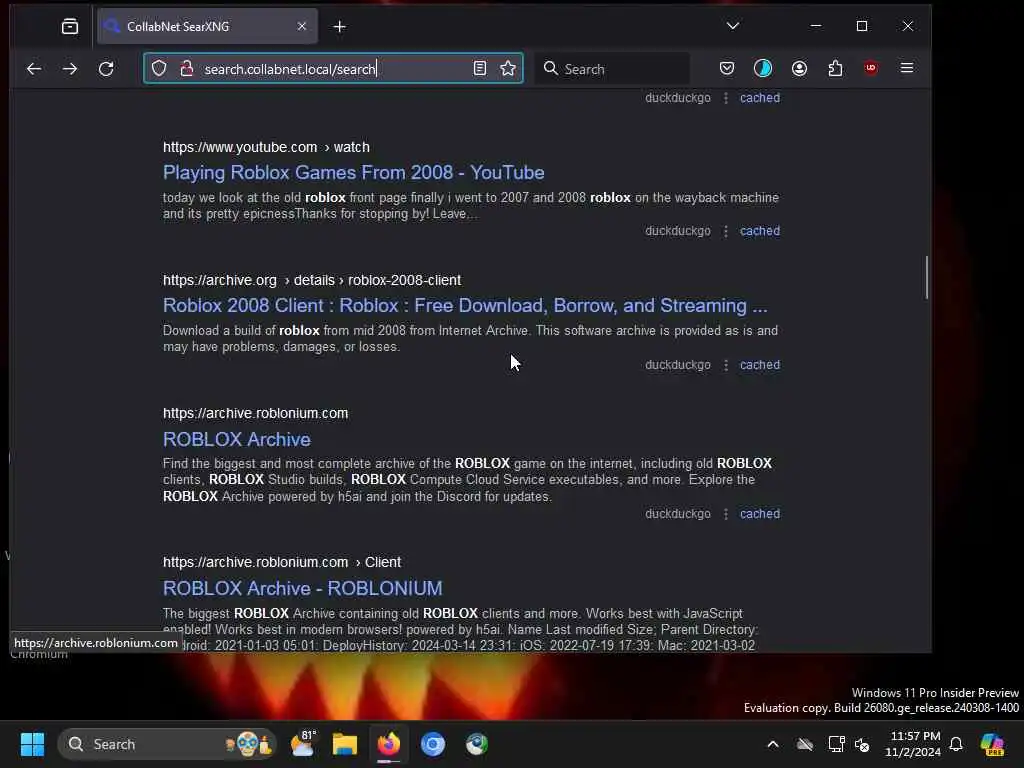Screen dimensions: 1024x768
Task: Open Copilot preview icon in taskbar
Action: pyautogui.click(x=992, y=744)
